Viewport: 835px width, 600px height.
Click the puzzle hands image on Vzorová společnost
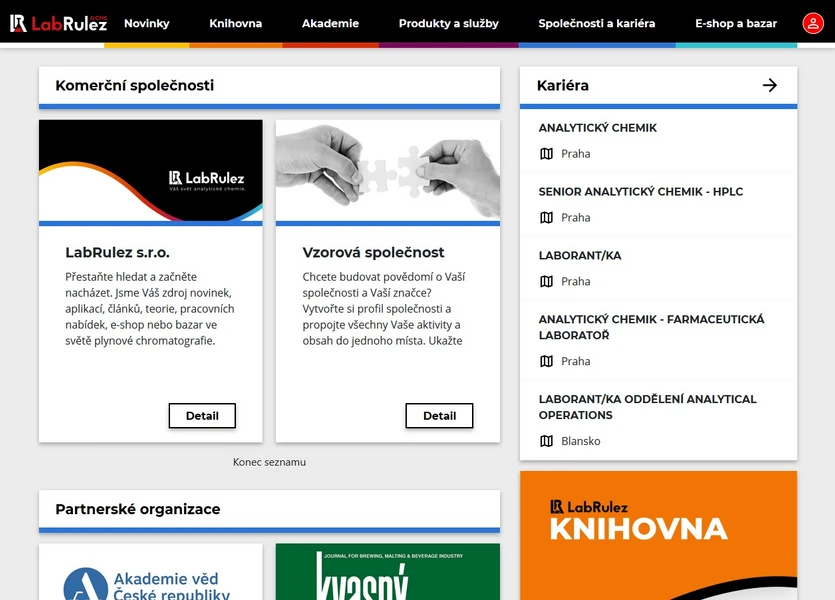tap(387, 171)
